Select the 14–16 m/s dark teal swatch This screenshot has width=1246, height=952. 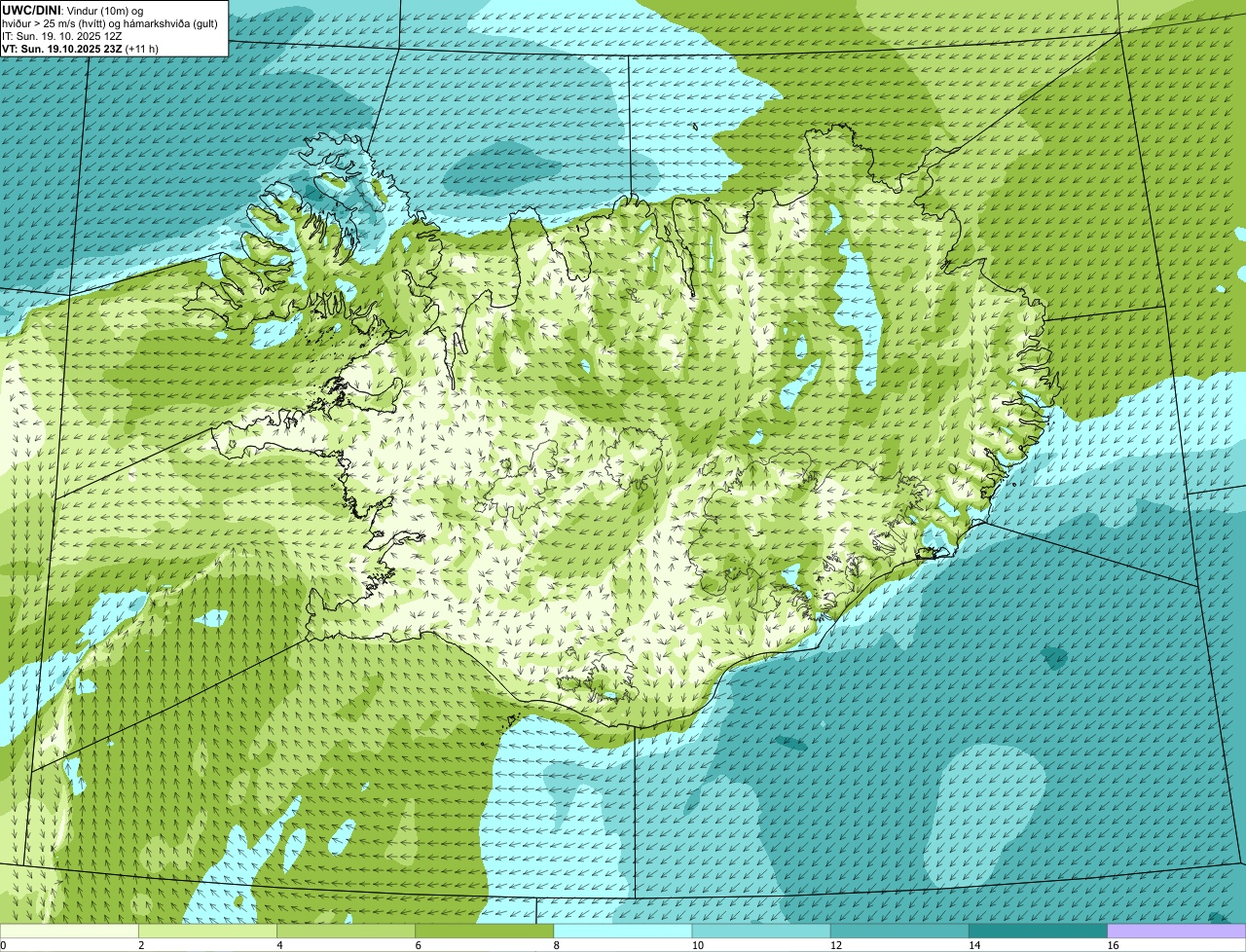(x=1038, y=931)
